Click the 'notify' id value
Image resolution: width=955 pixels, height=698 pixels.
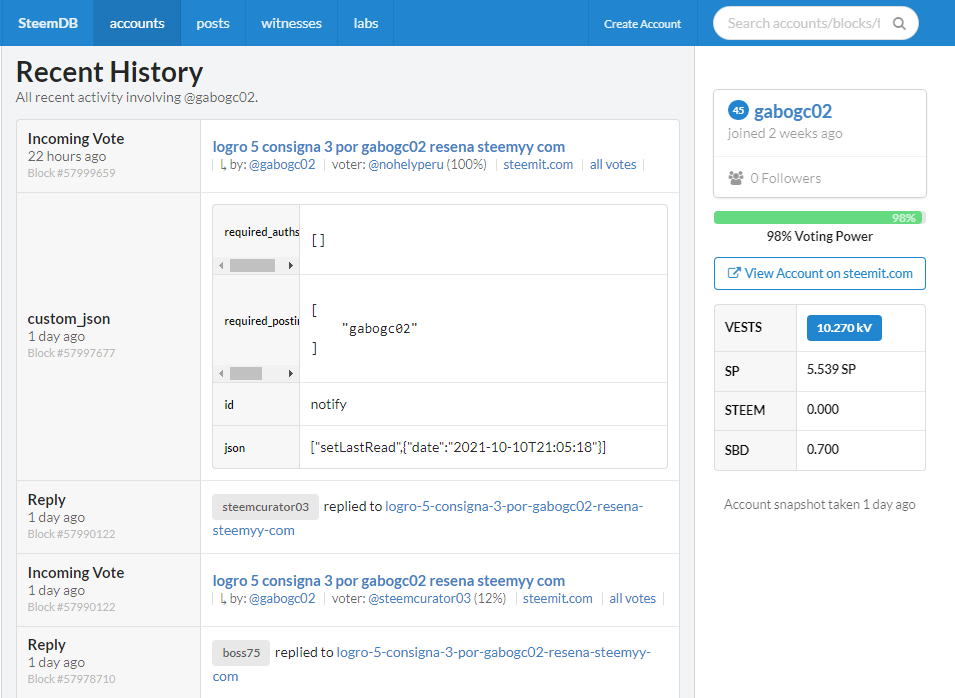[328, 404]
